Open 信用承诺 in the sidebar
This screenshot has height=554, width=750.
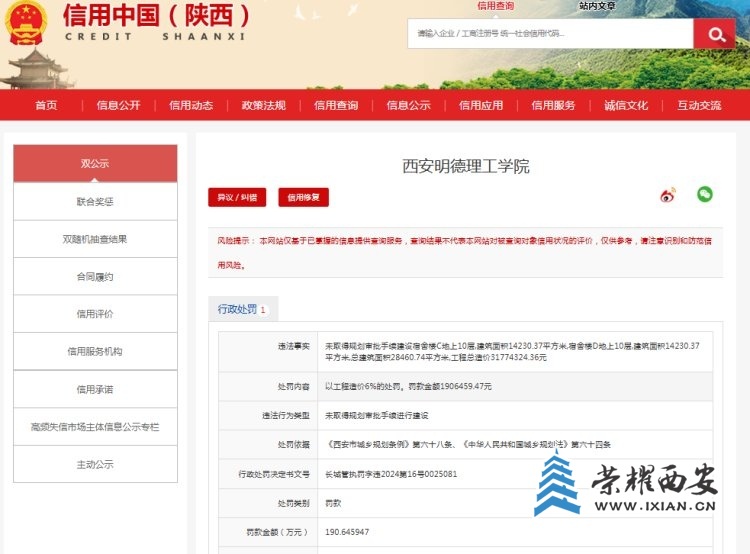[x=95, y=389]
